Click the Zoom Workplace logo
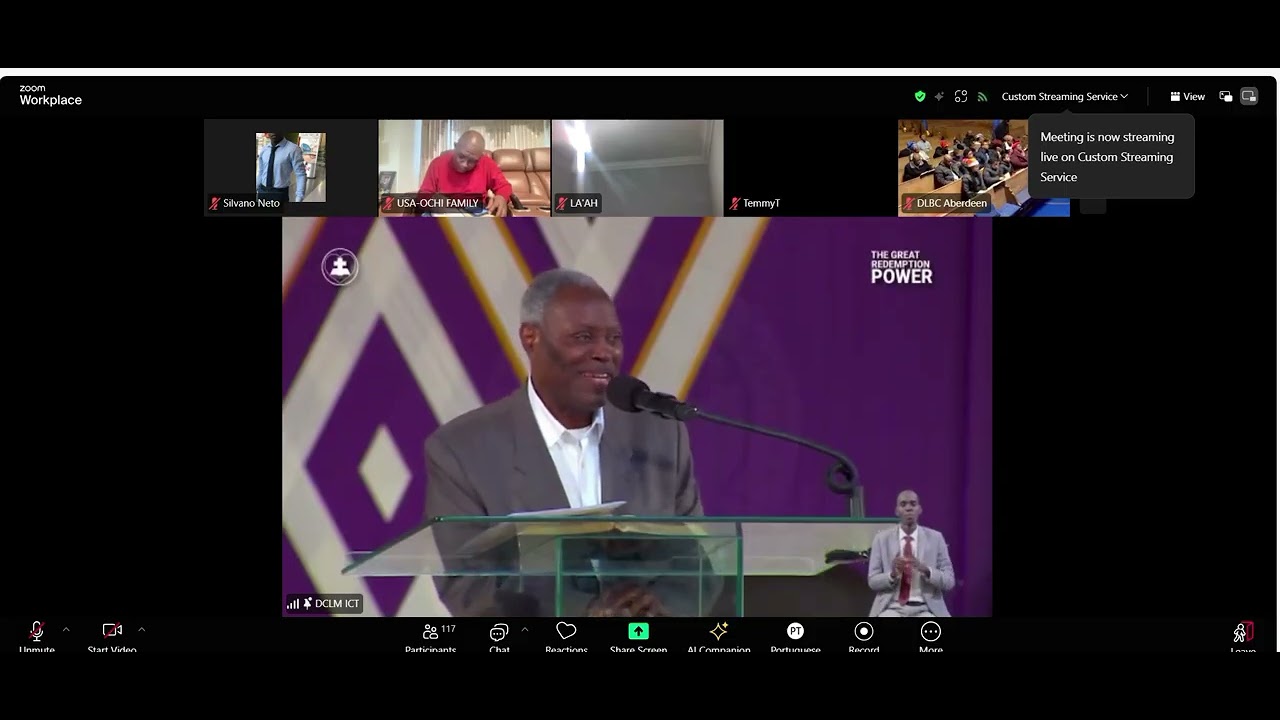Image resolution: width=1280 pixels, height=720 pixels. point(50,96)
